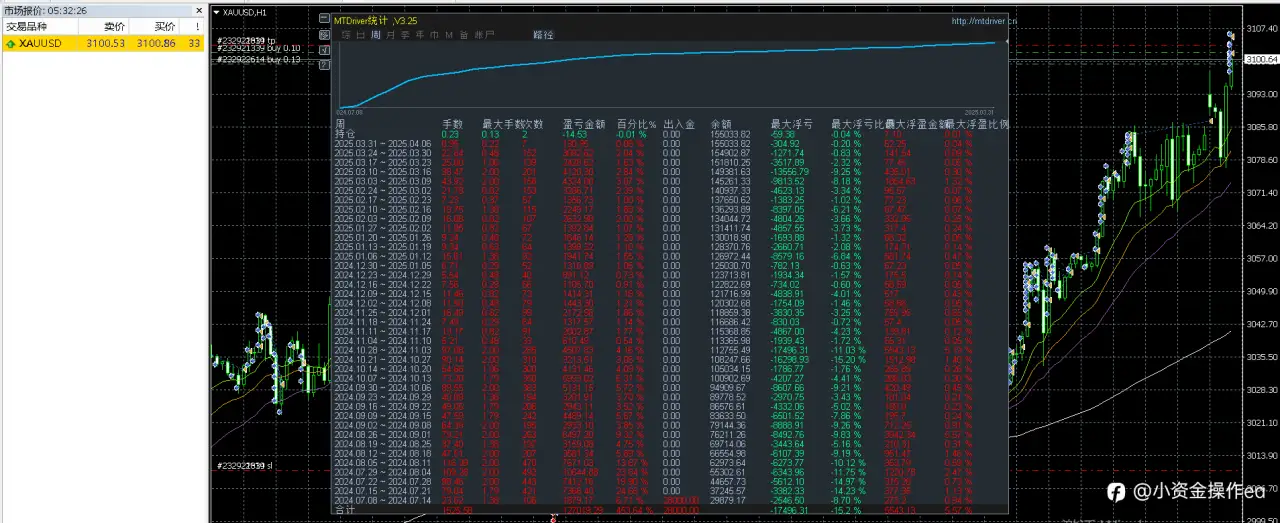Select the 合计 totals row label

pos(345,509)
